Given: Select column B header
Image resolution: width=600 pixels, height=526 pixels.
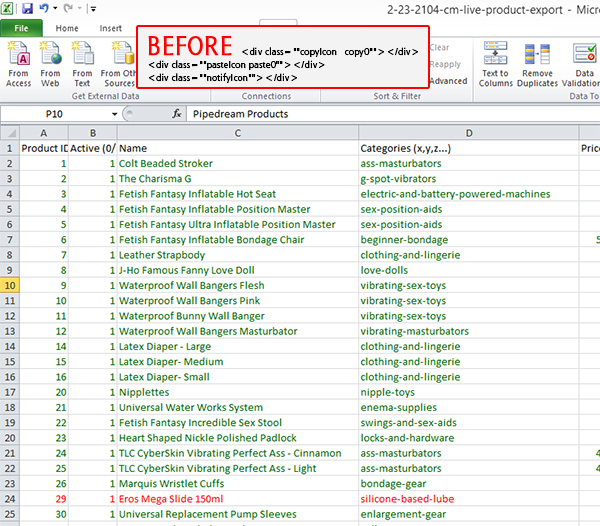Looking at the screenshot, I should (93, 133).
